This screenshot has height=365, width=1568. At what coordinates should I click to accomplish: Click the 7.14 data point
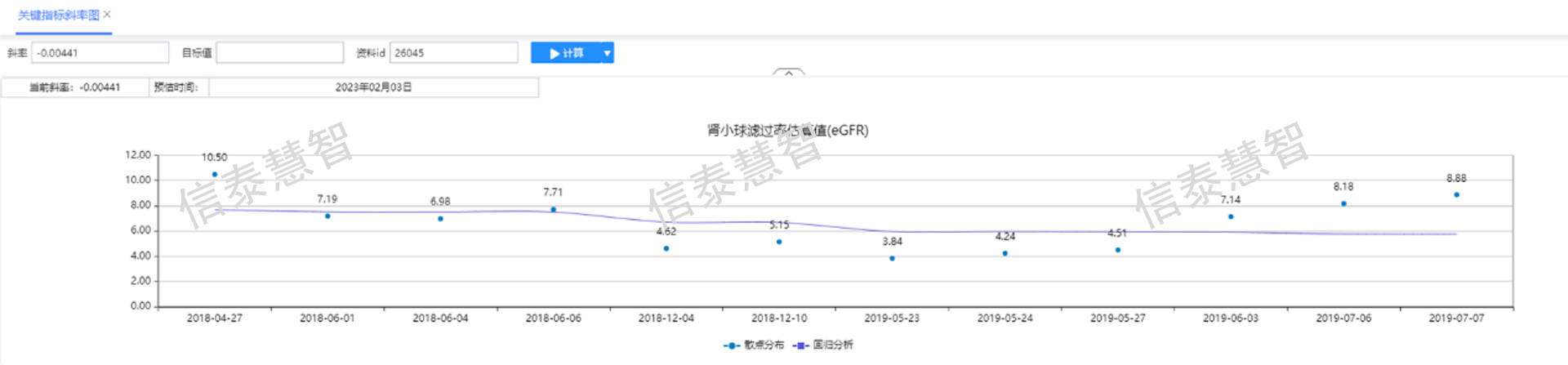coord(1231,216)
